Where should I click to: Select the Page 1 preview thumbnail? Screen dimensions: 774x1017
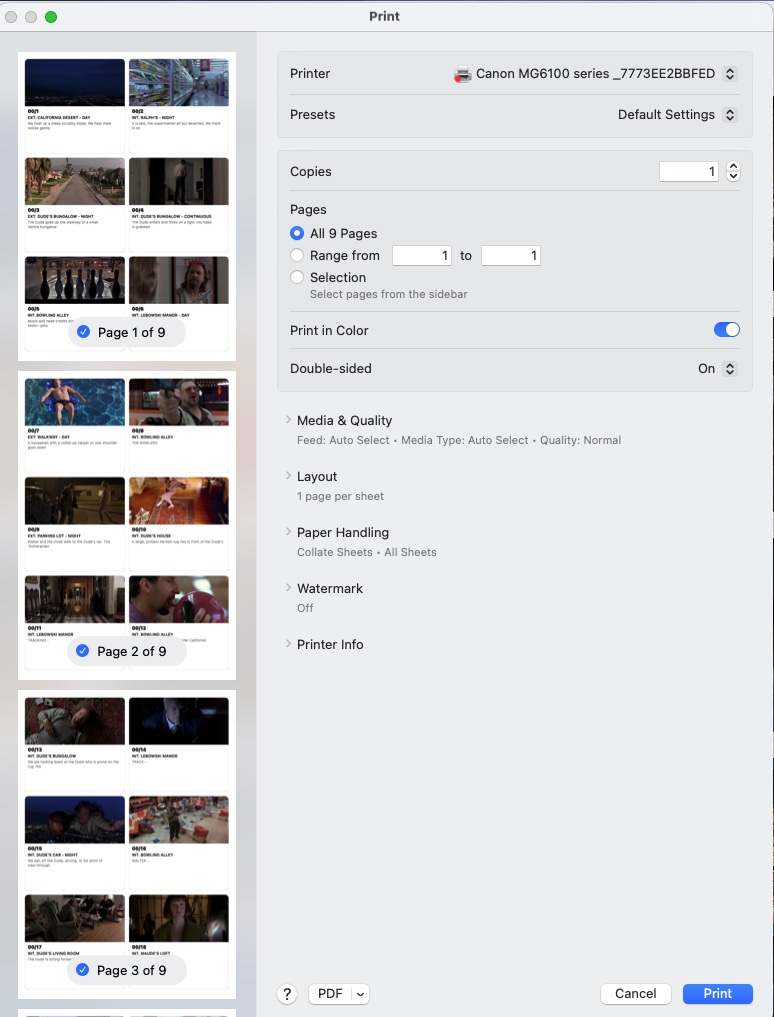[127, 206]
